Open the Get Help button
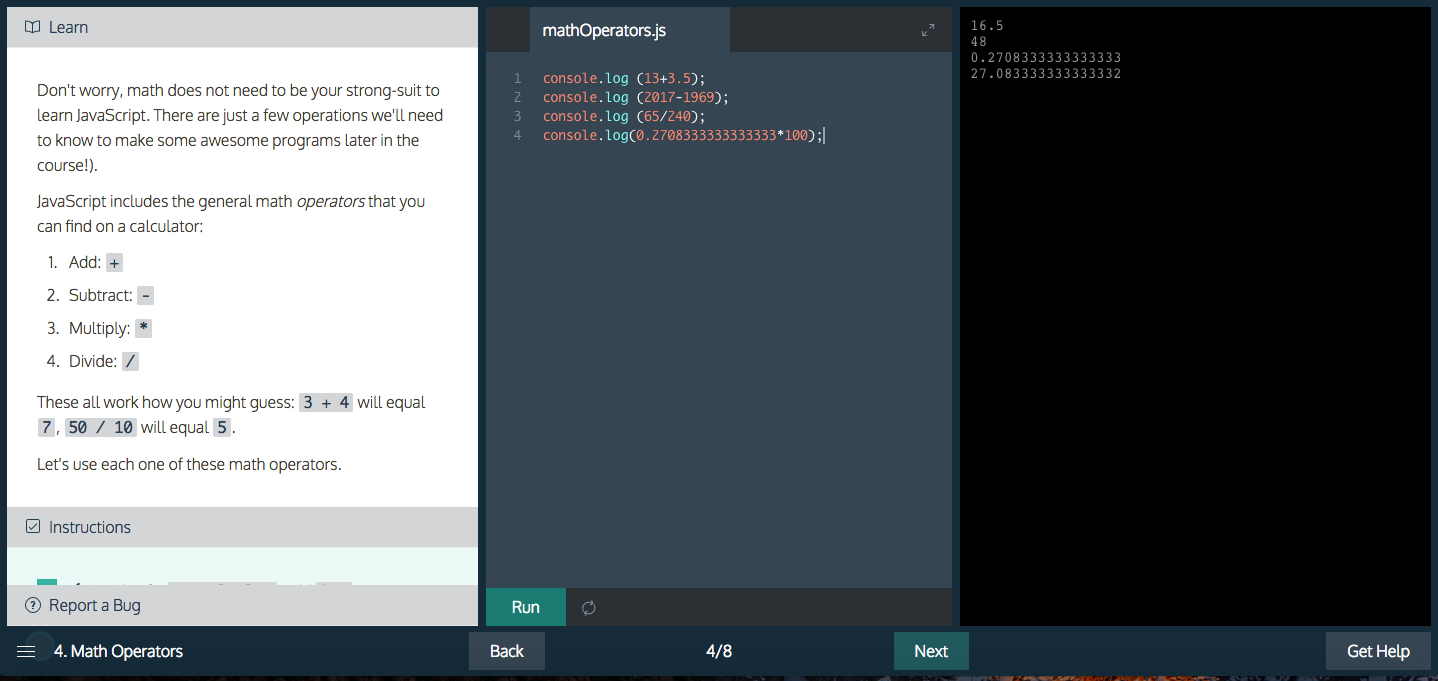Screen dimensions: 1438x681 tap(1378, 651)
